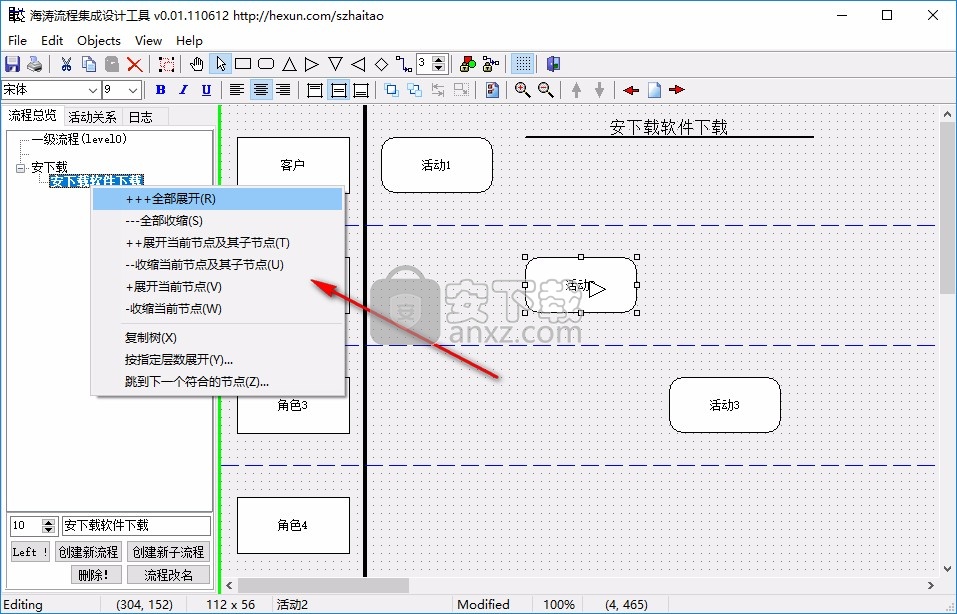
Task: Open the Objects menu
Action: coord(98,40)
